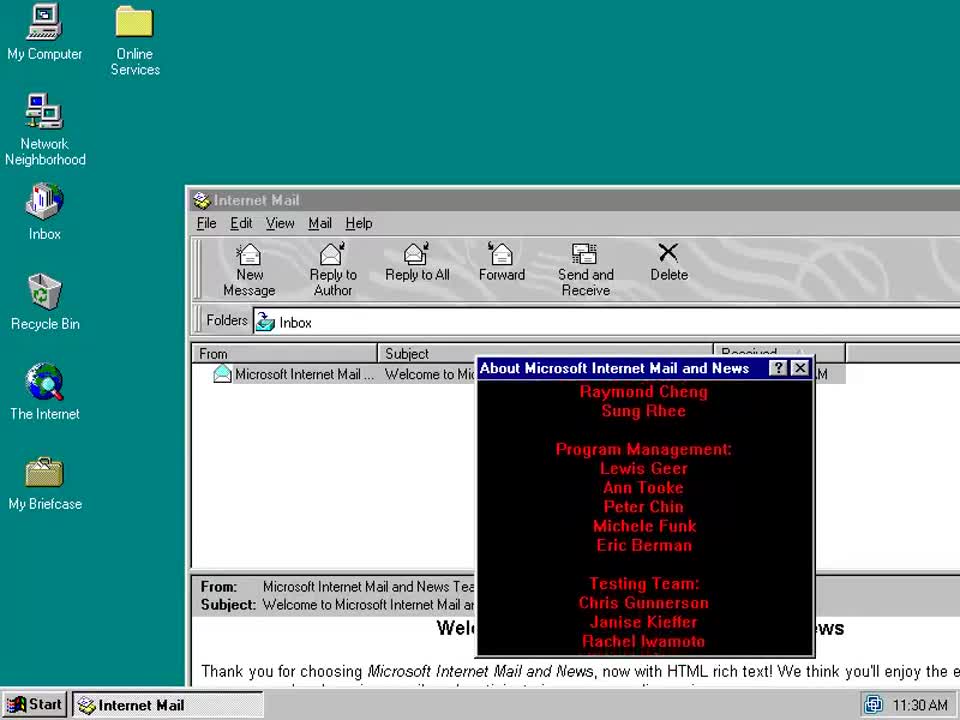Click the Inbox folder icon in the Folders bar
The width and height of the screenshot is (960, 720).
[265, 322]
